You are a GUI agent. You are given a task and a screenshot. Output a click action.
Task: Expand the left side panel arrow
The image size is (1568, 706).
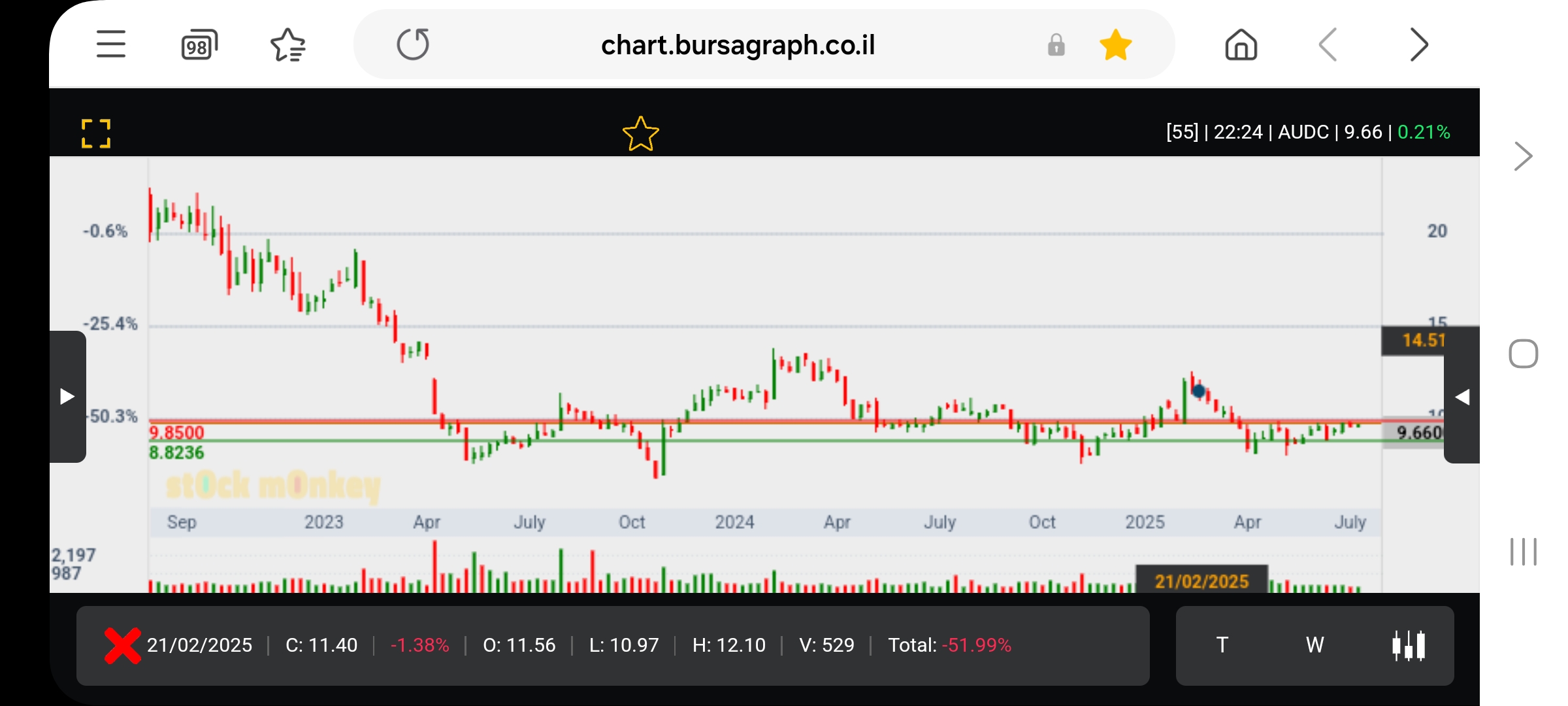click(67, 397)
